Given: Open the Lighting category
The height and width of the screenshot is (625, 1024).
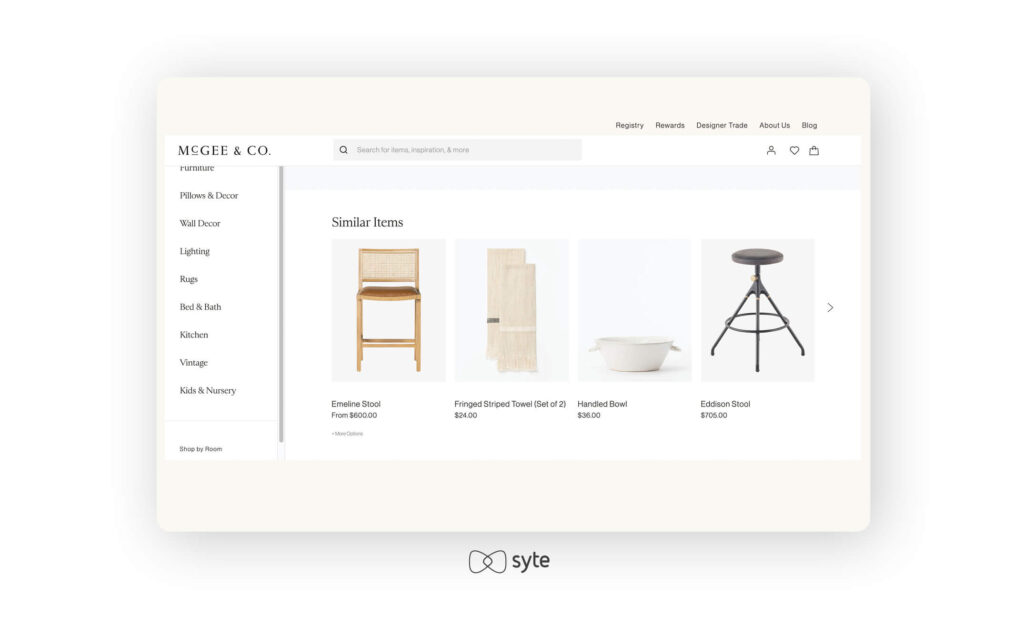Looking at the screenshot, I should (x=195, y=251).
